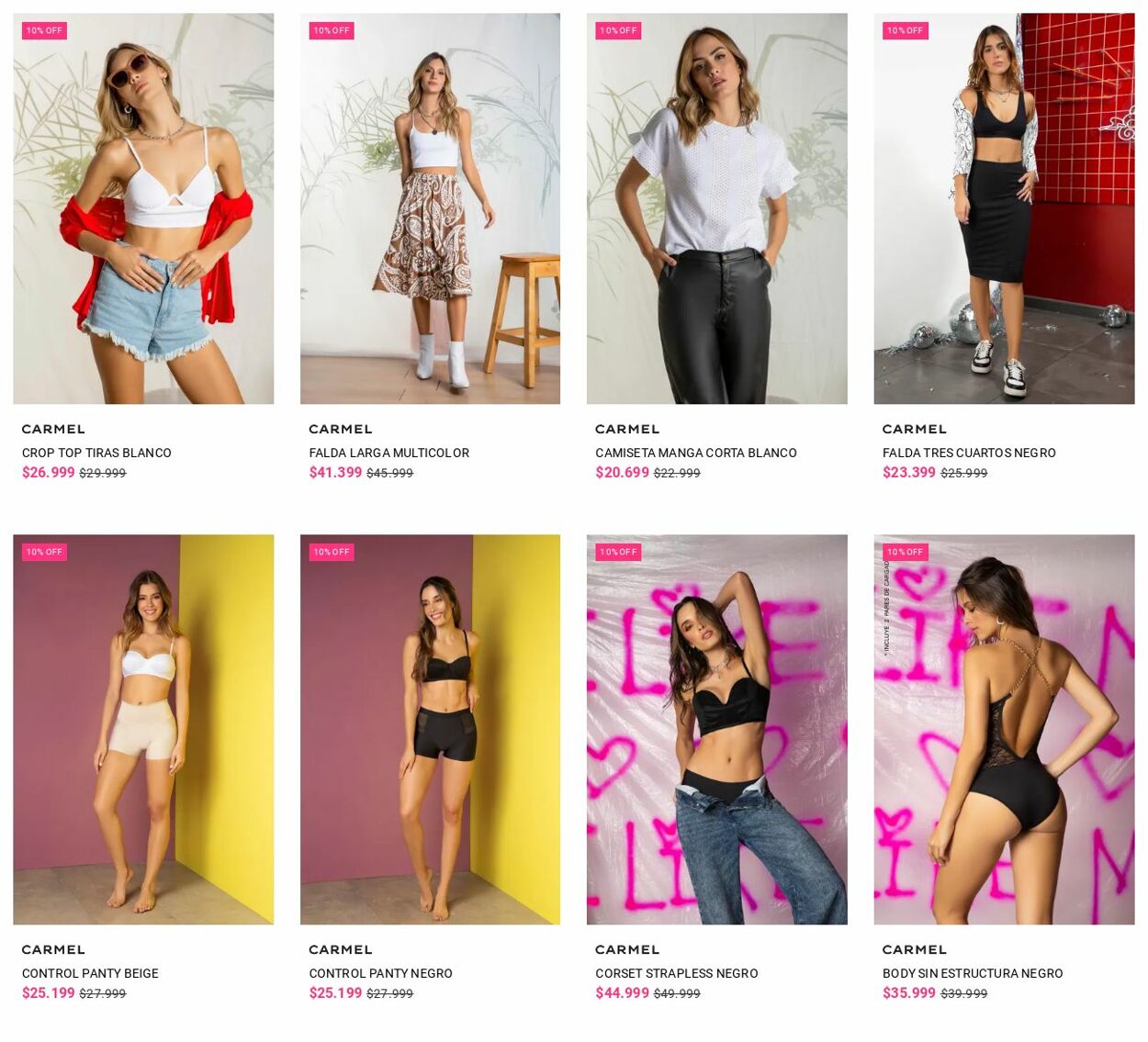
Task: Click the CROP TOP TIRAS BLANCO title
Action: click(x=96, y=453)
